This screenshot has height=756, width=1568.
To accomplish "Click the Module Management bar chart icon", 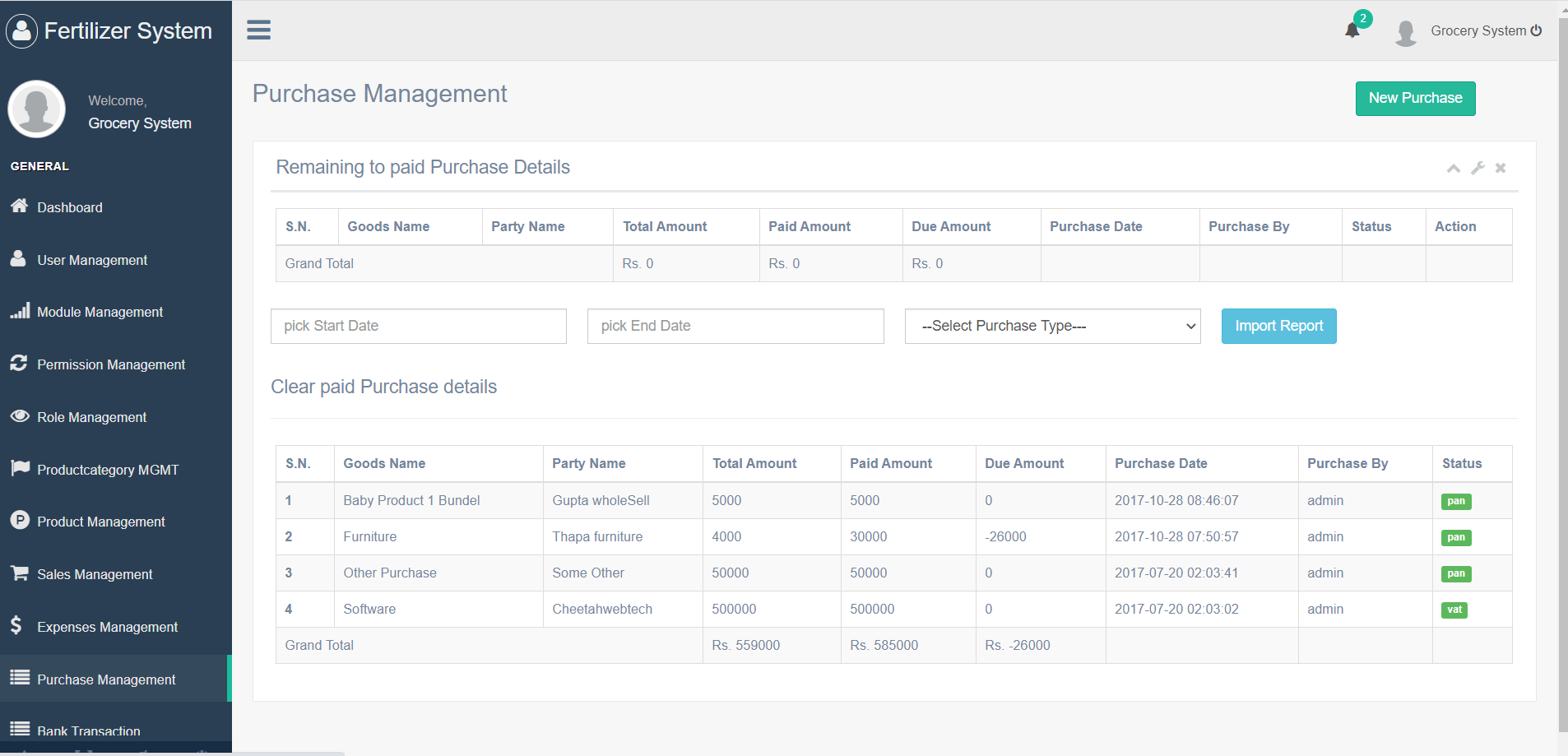I will 20,311.
